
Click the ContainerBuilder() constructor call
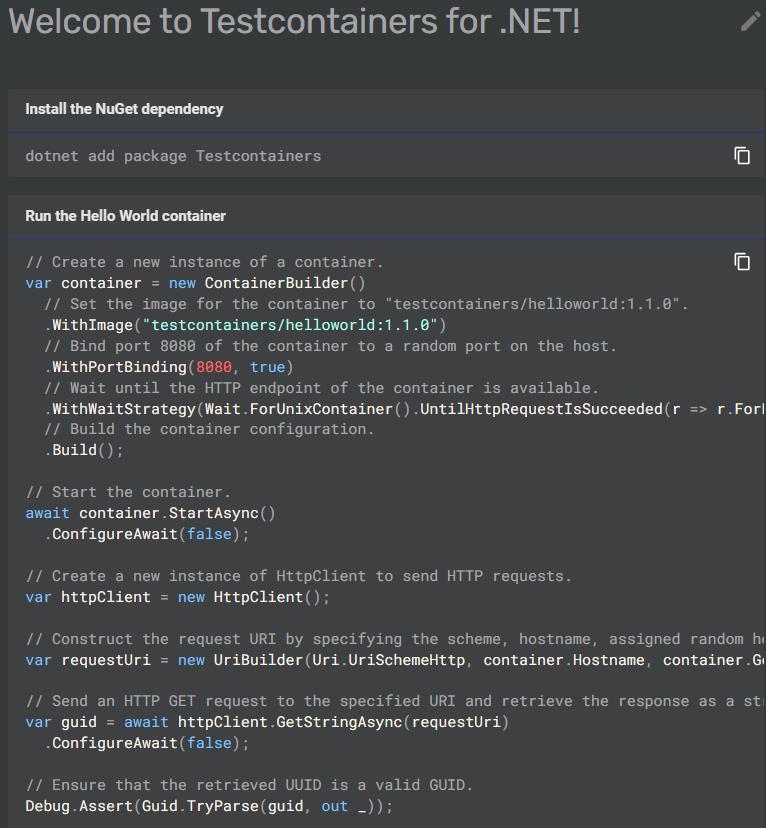tap(284, 283)
